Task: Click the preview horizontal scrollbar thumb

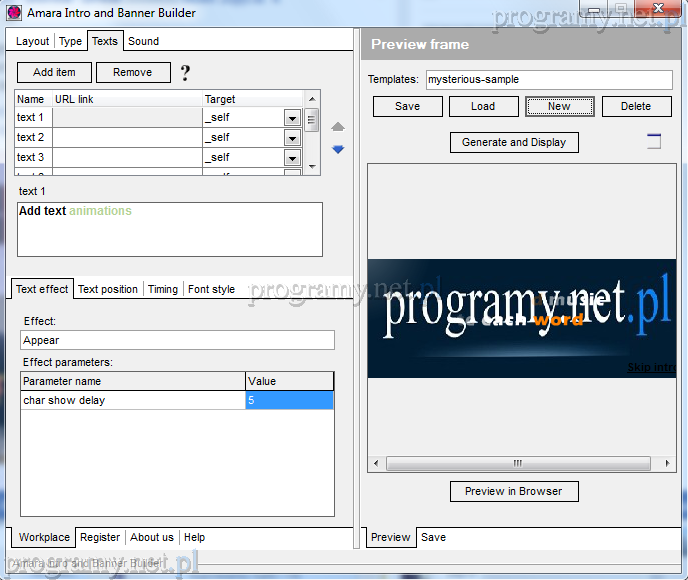Action: coord(517,463)
